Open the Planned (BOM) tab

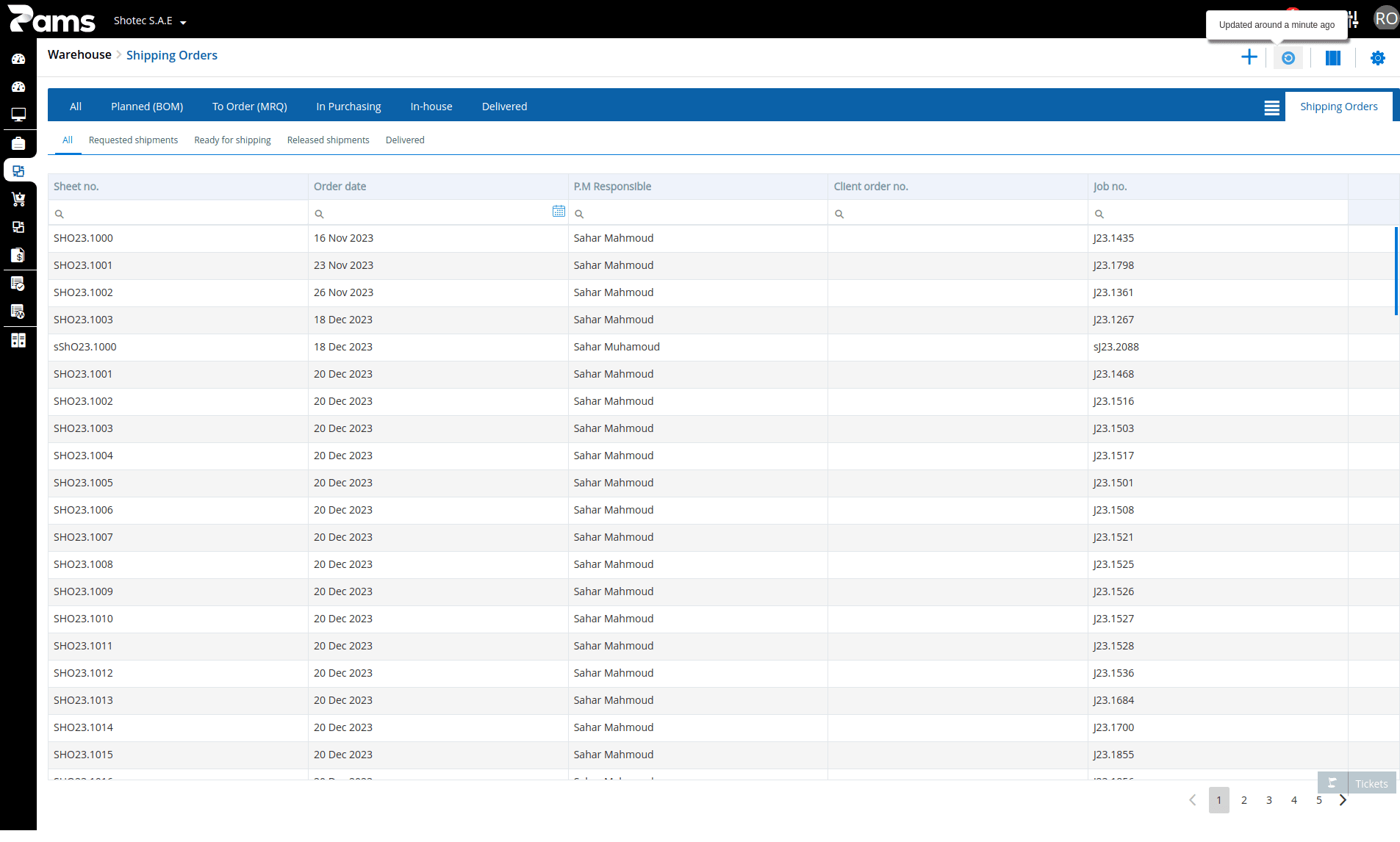[147, 107]
